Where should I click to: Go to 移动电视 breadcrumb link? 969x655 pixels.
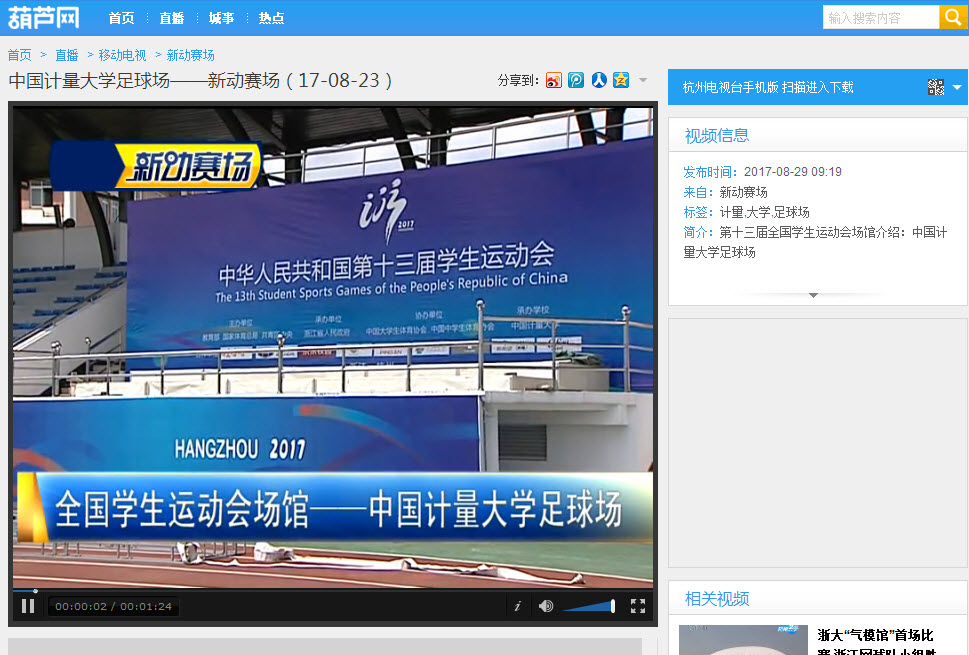122,55
